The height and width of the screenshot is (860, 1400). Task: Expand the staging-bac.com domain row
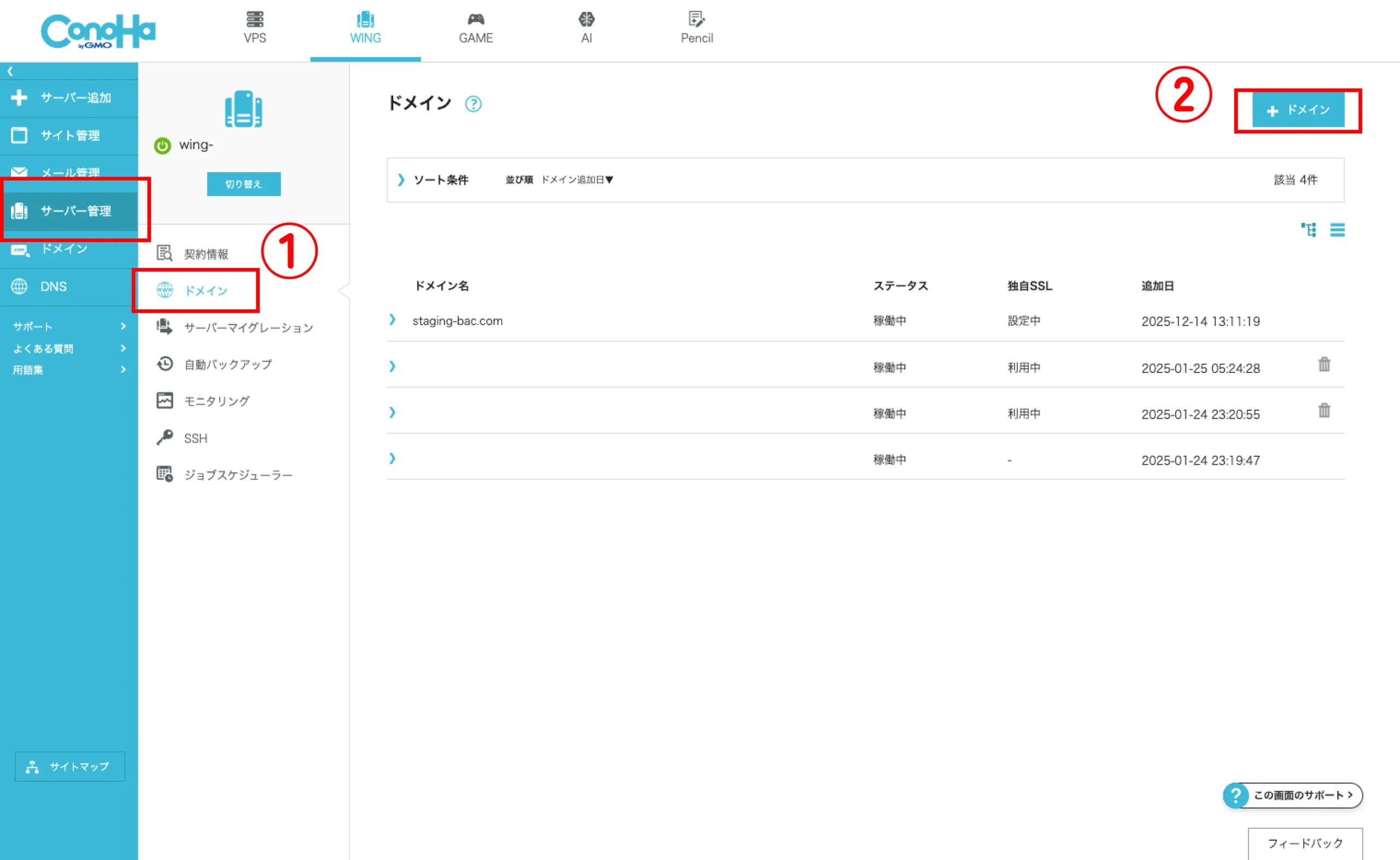click(x=392, y=320)
